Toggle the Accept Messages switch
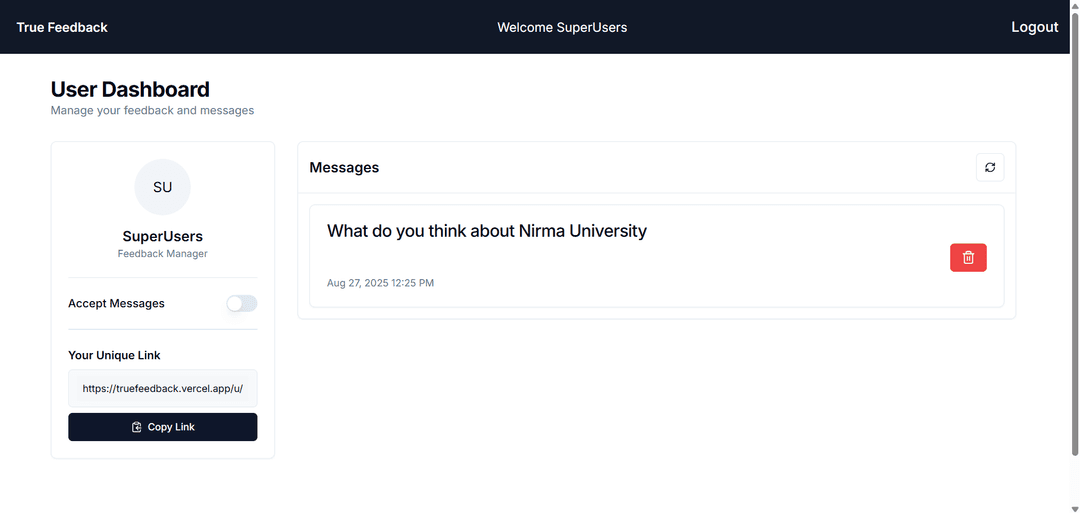 (x=241, y=303)
